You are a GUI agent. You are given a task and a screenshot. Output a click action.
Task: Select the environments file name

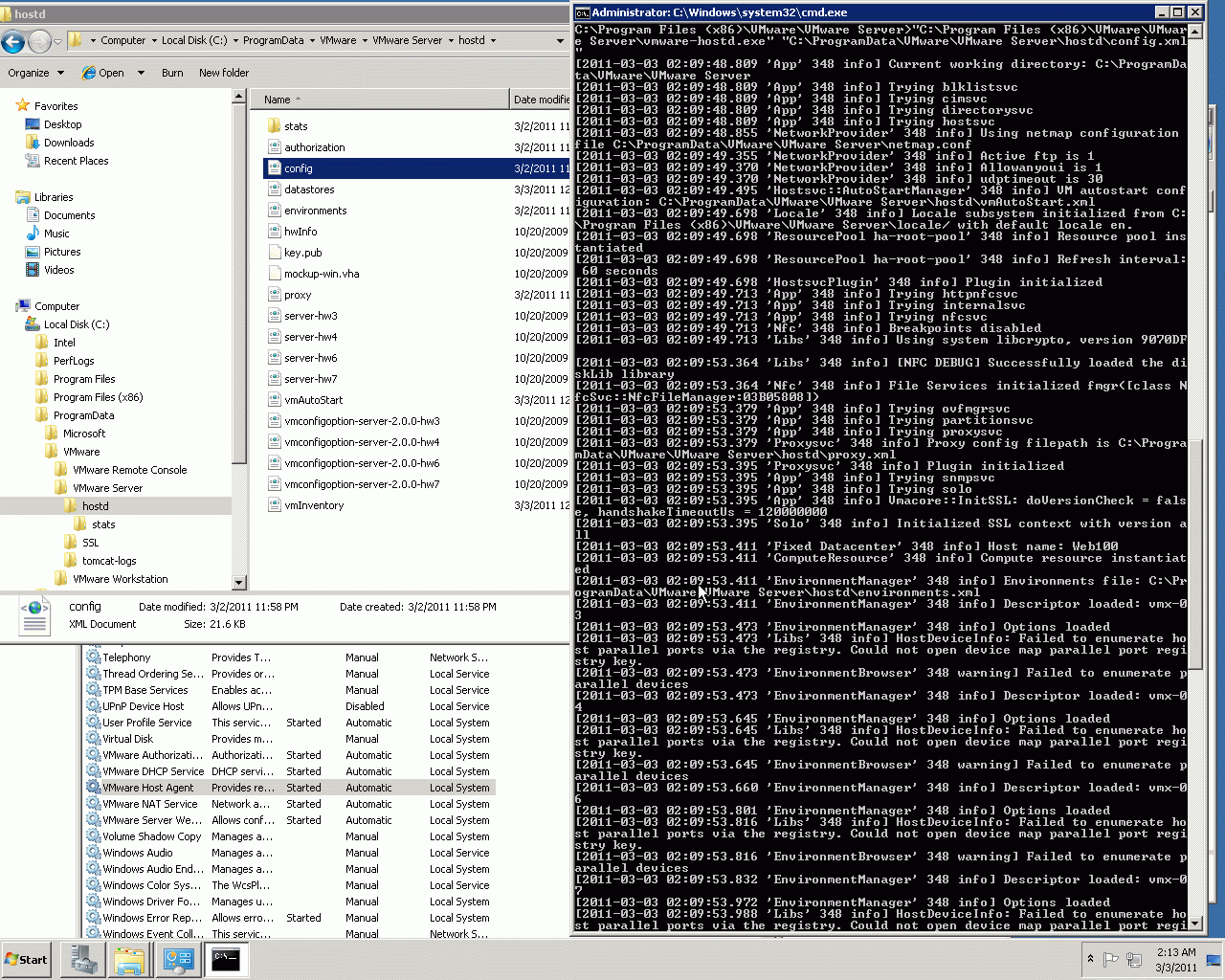tap(316, 211)
